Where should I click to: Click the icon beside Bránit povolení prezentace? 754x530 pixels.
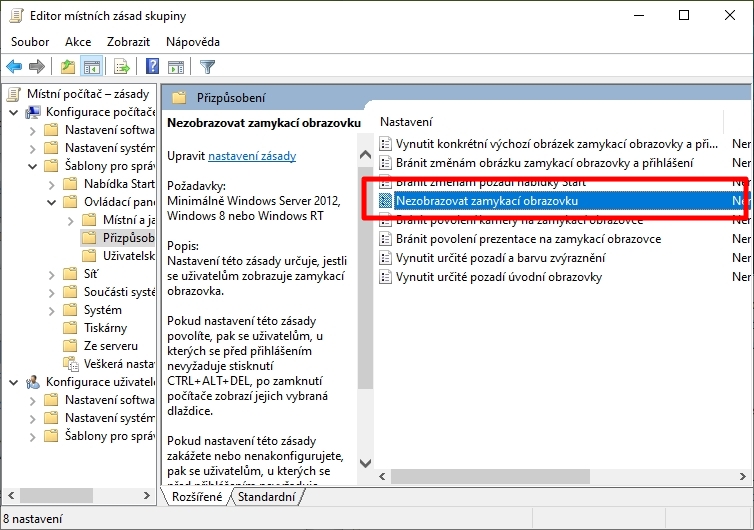(385, 239)
